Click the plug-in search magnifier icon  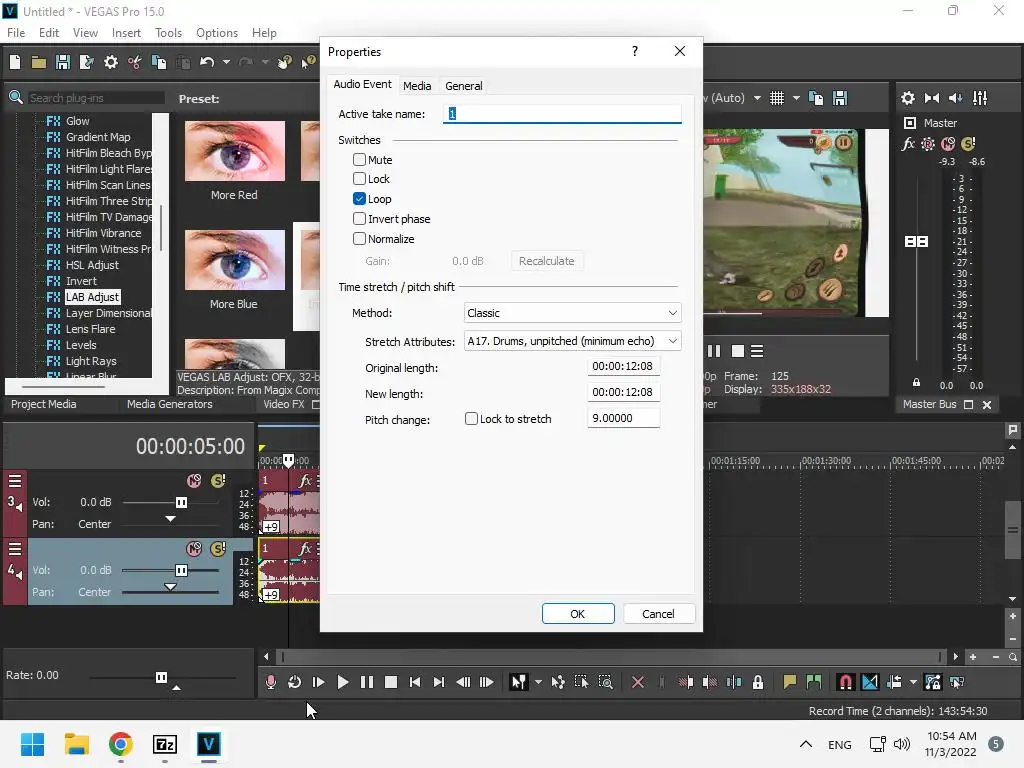point(16,97)
